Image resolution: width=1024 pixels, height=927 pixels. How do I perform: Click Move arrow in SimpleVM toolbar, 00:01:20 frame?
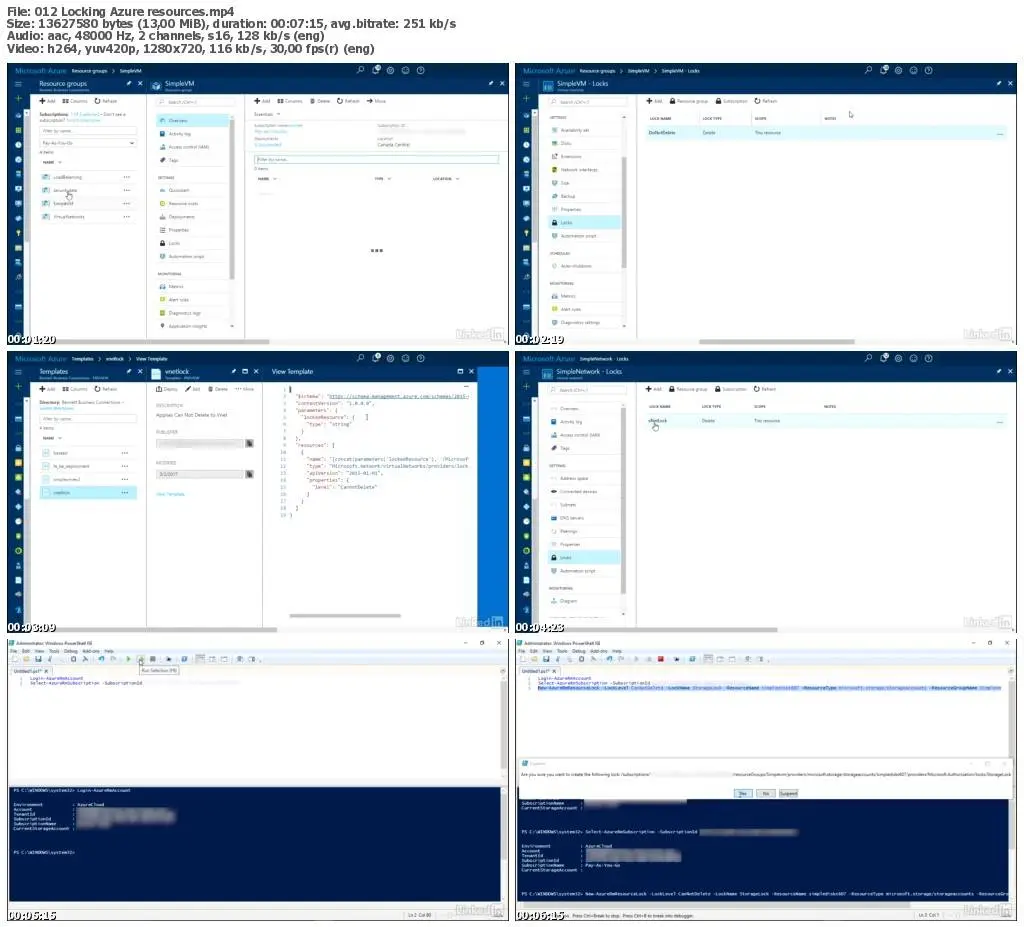click(377, 101)
